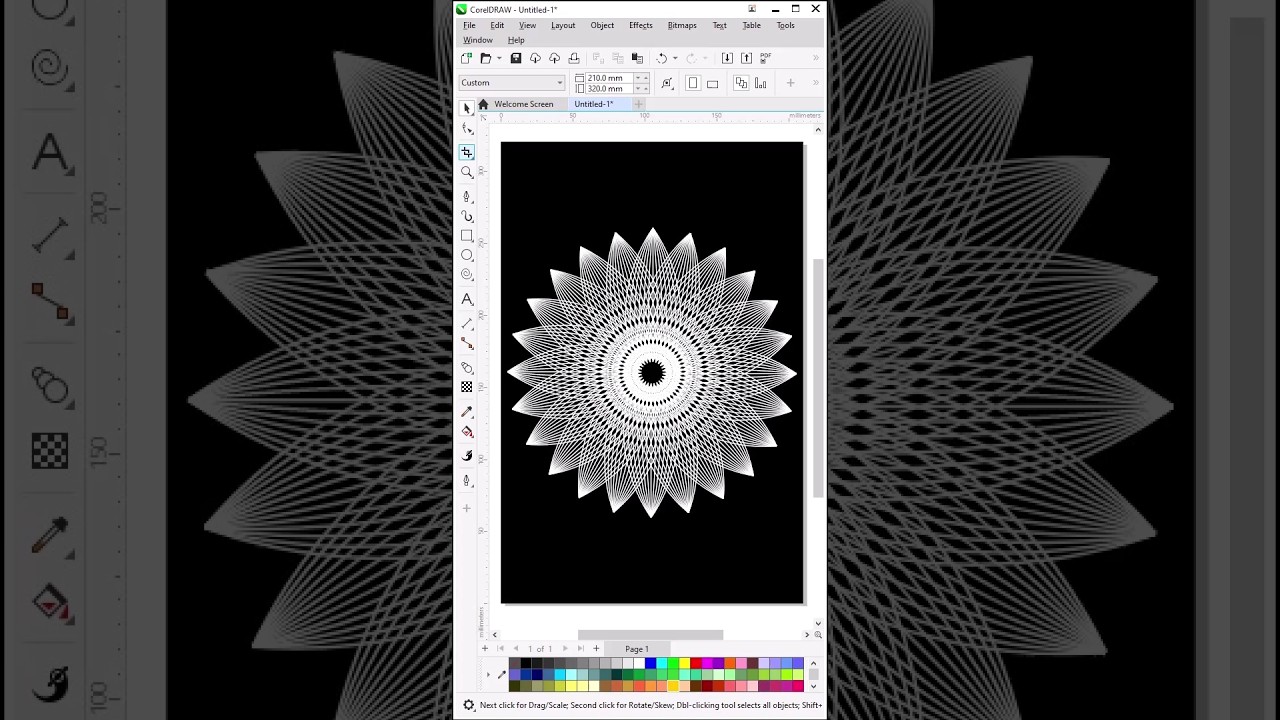Expand the Open button dropdown arrow
The image size is (1280, 720).
point(499,59)
